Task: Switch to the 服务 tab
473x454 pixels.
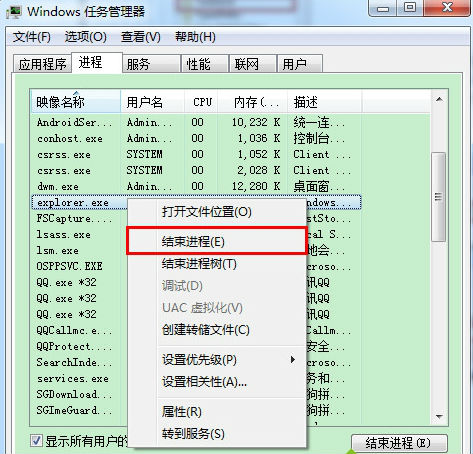Action: (151, 64)
